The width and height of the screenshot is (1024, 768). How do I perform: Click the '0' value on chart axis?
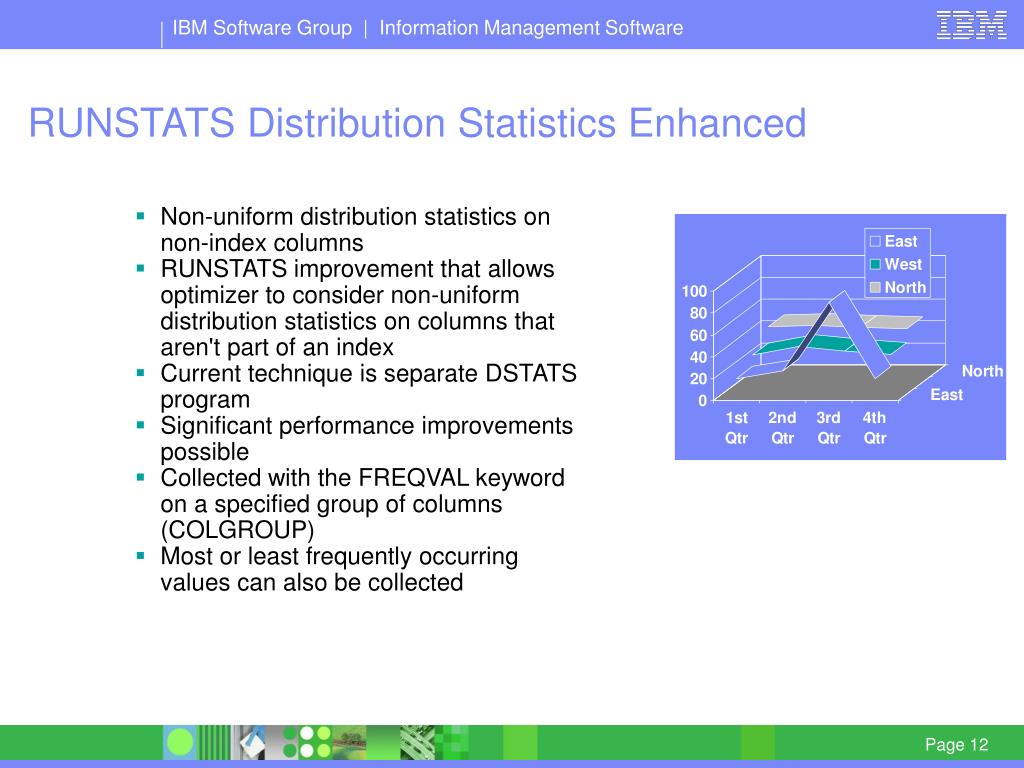pyautogui.click(x=702, y=400)
